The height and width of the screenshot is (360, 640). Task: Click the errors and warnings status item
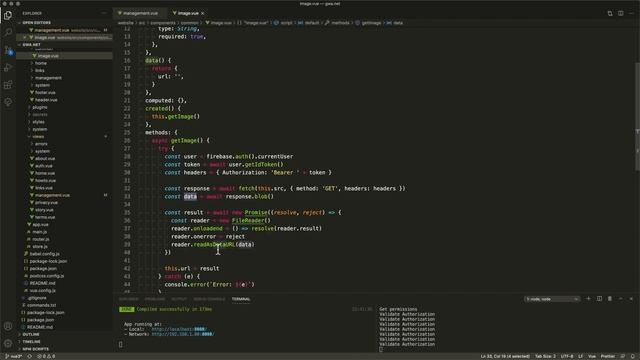[46, 356]
